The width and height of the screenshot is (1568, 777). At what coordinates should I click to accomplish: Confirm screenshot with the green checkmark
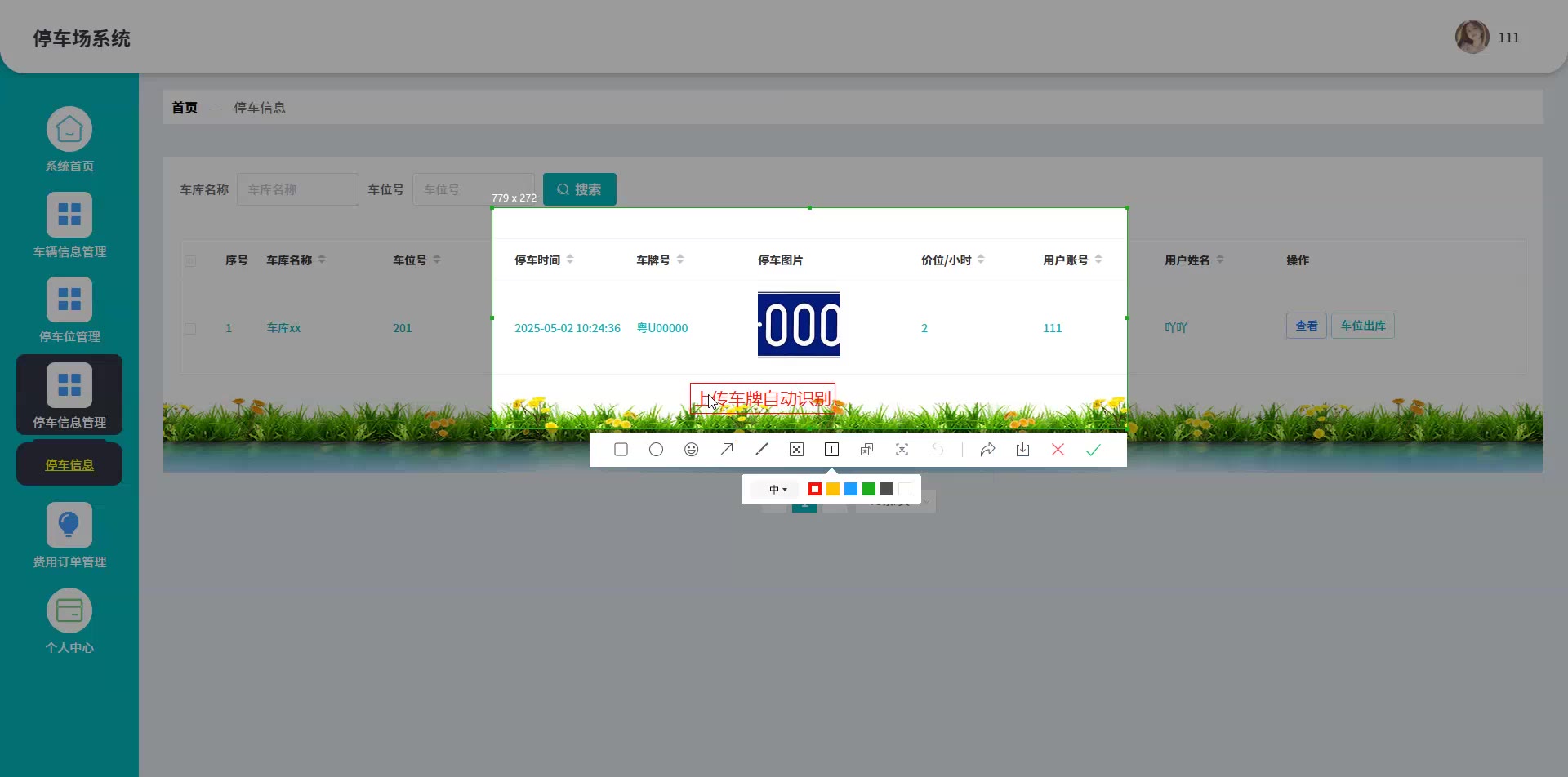(x=1093, y=450)
